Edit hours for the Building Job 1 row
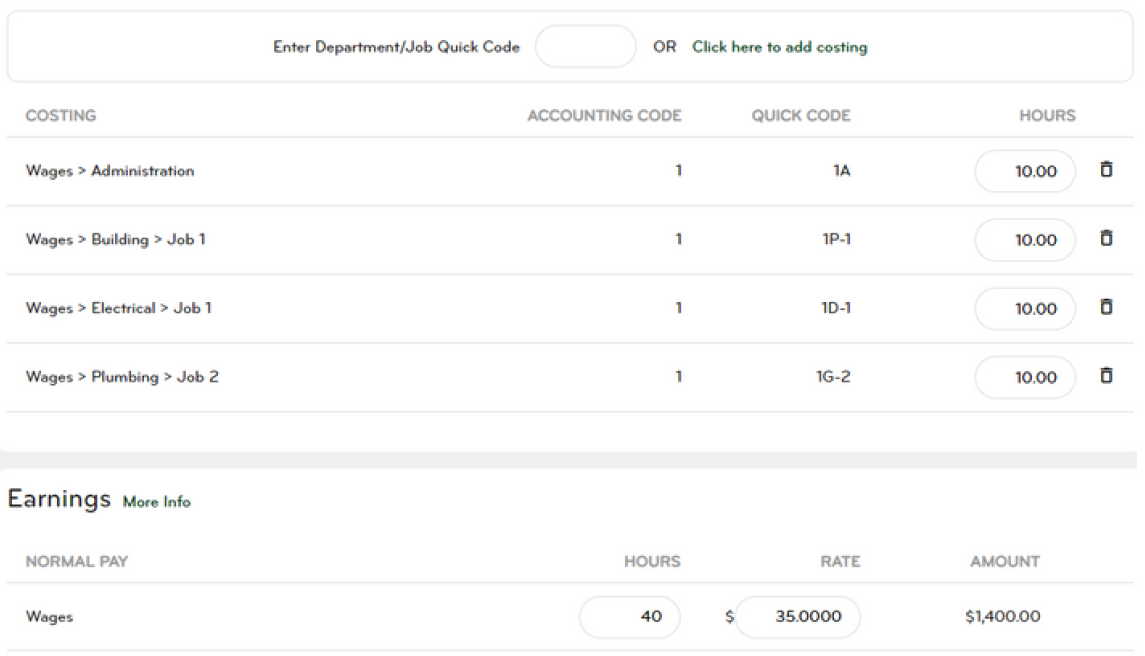The width and height of the screenshot is (1145, 656). [x=1024, y=240]
